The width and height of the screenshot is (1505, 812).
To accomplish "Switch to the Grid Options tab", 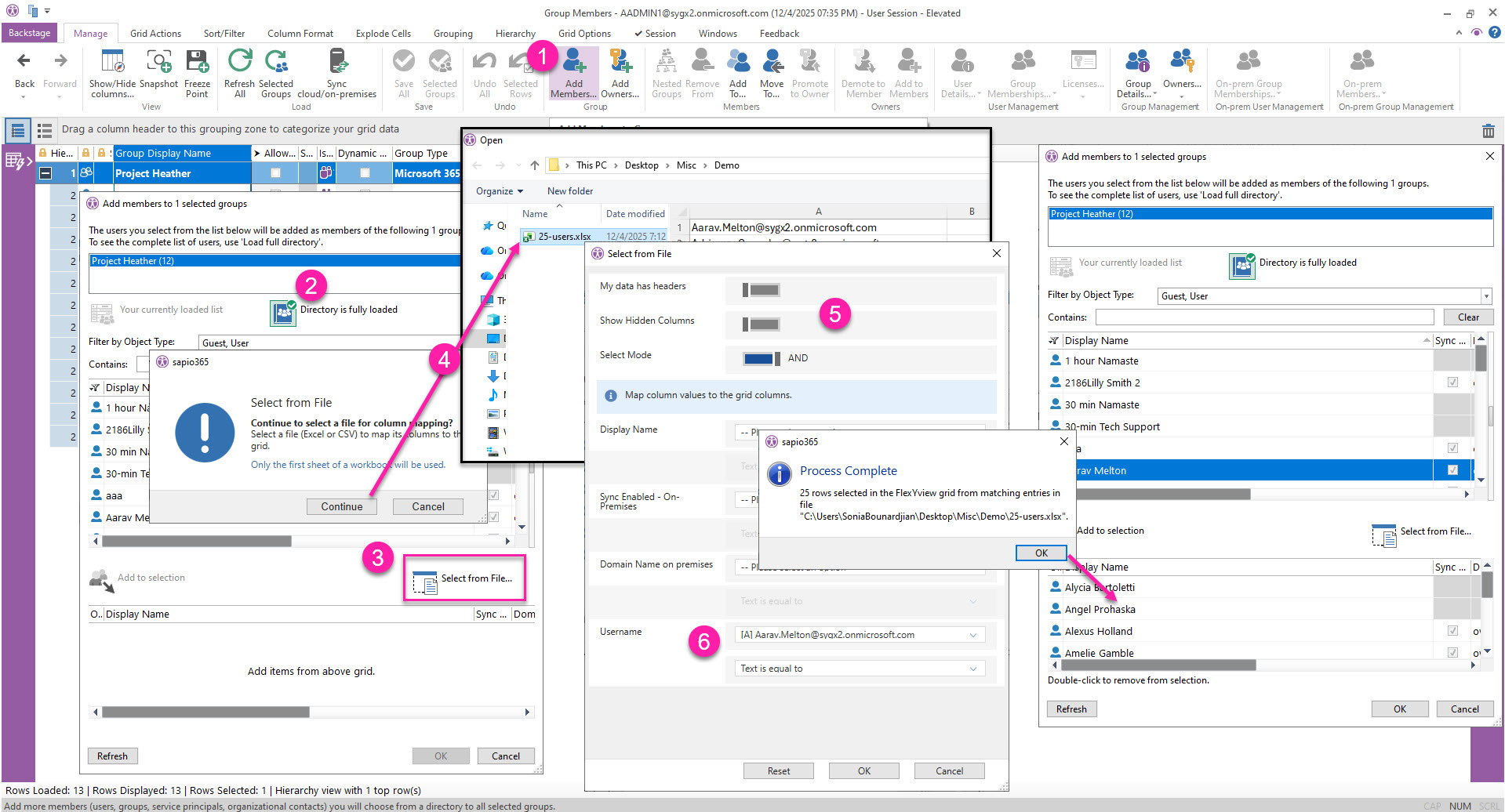I will [584, 34].
